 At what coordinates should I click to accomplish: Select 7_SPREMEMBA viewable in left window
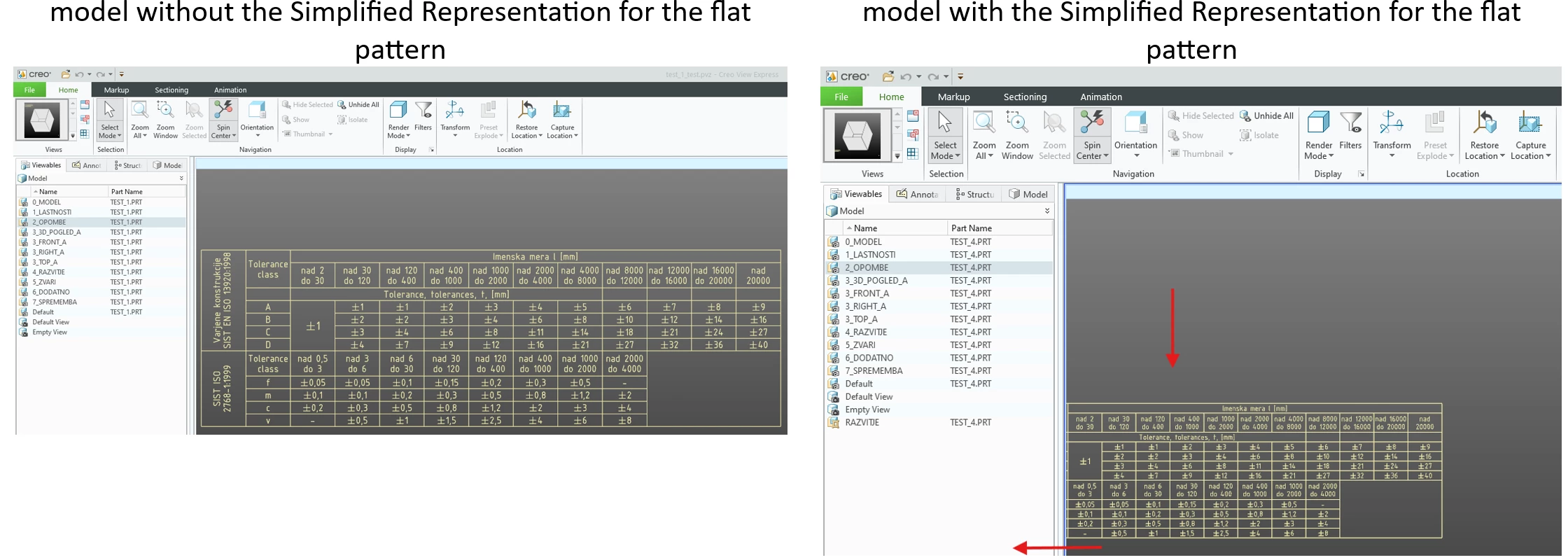[x=102, y=302]
